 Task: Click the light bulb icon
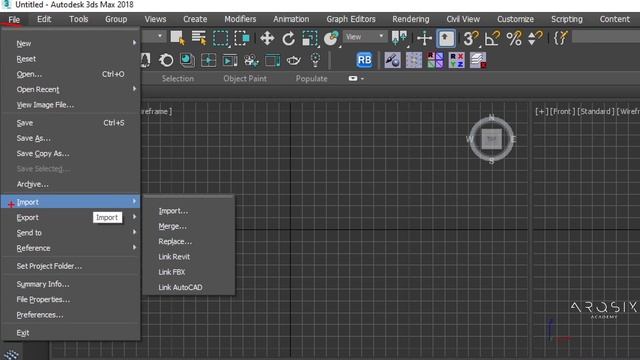click(315, 60)
